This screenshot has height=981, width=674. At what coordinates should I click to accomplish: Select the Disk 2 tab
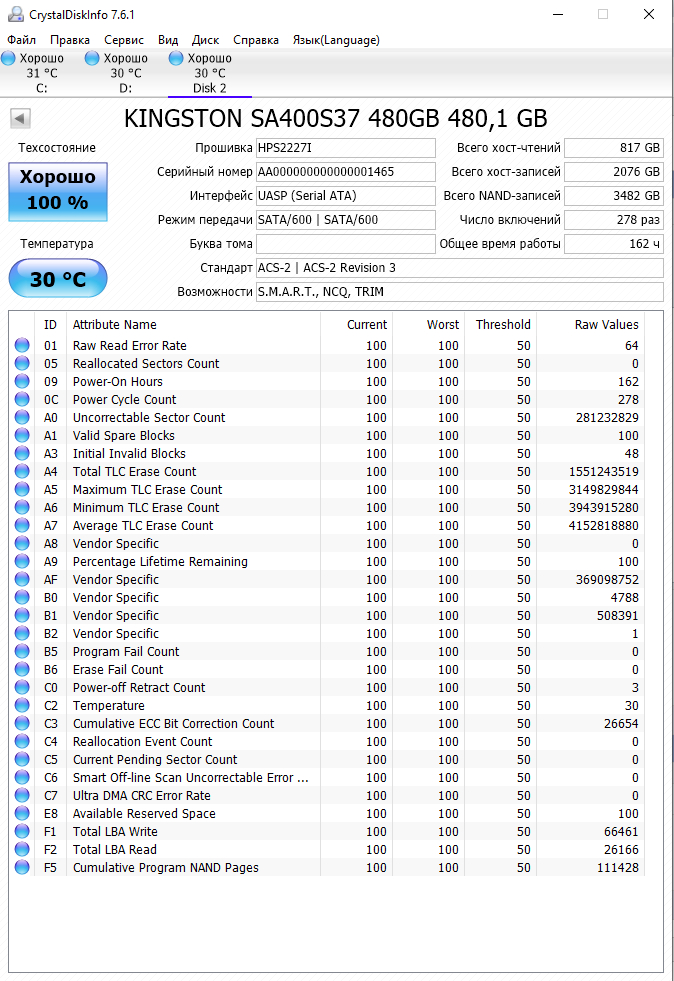pos(210,73)
